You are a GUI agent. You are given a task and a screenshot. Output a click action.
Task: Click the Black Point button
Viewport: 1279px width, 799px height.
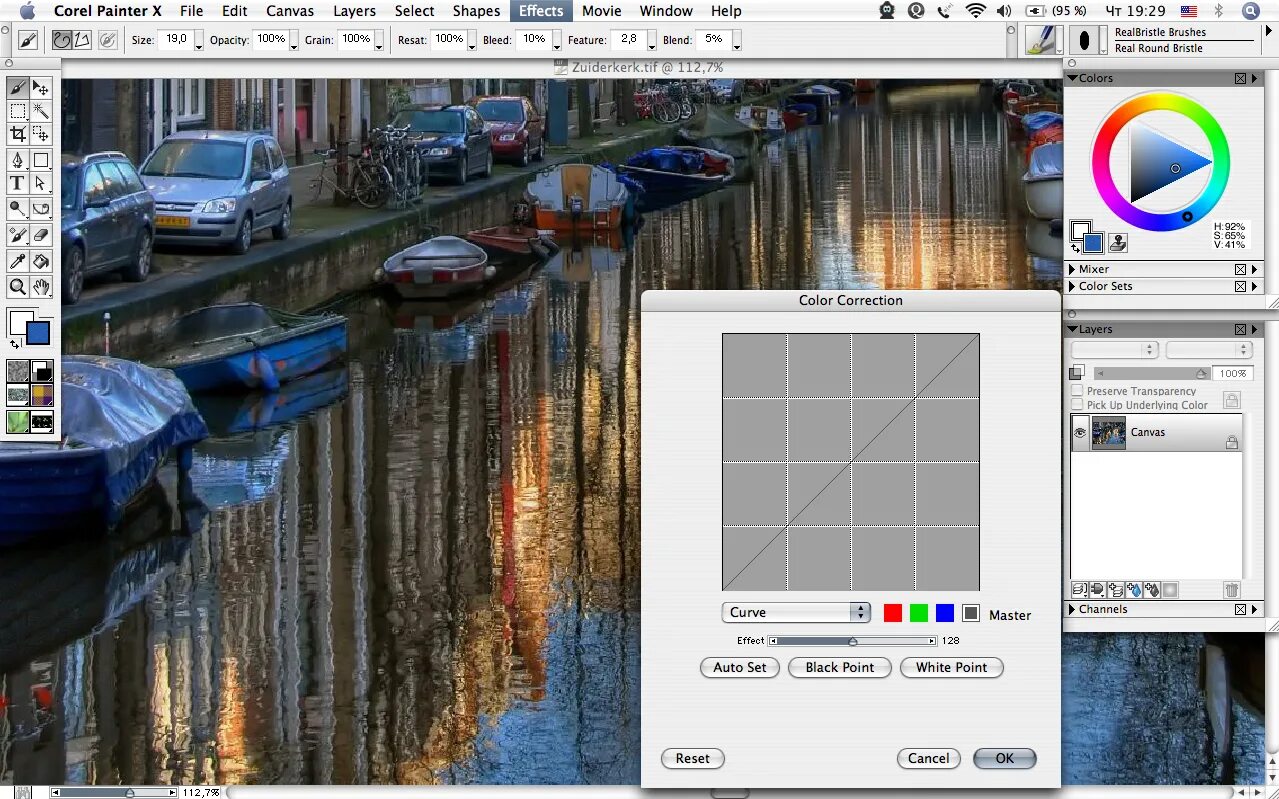coord(840,667)
